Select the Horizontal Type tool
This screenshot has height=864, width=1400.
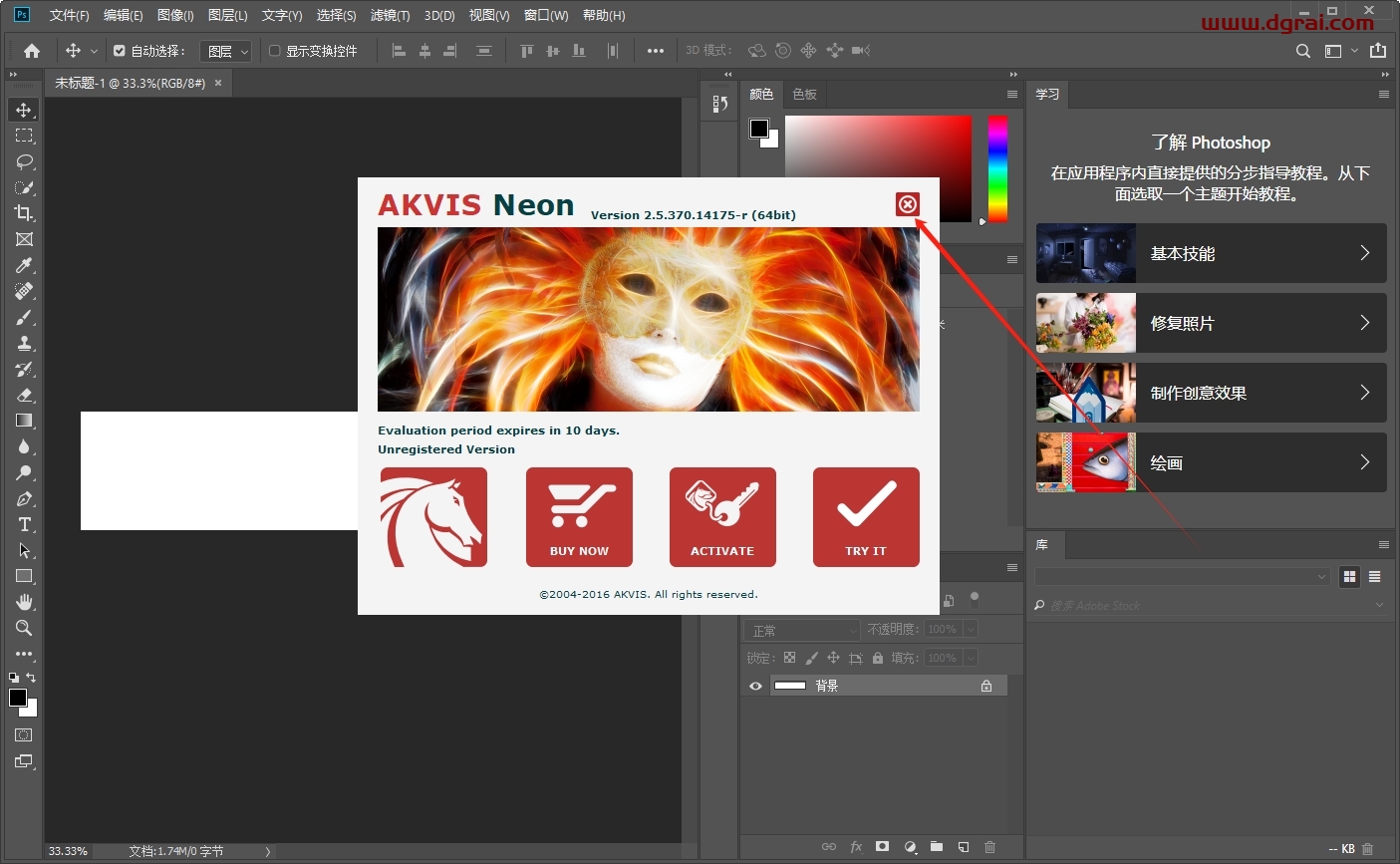24,524
